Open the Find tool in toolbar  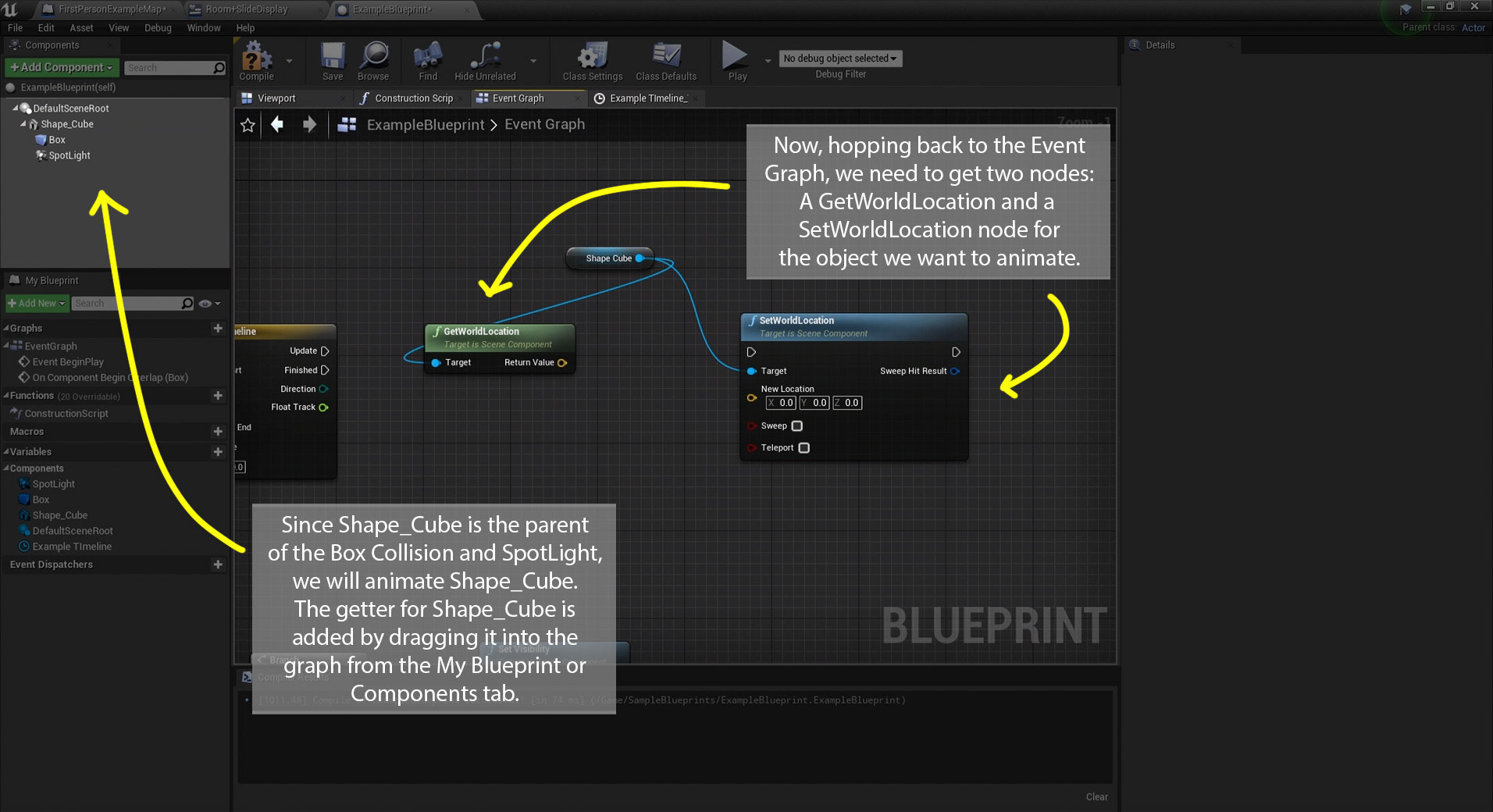coord(428,61)
